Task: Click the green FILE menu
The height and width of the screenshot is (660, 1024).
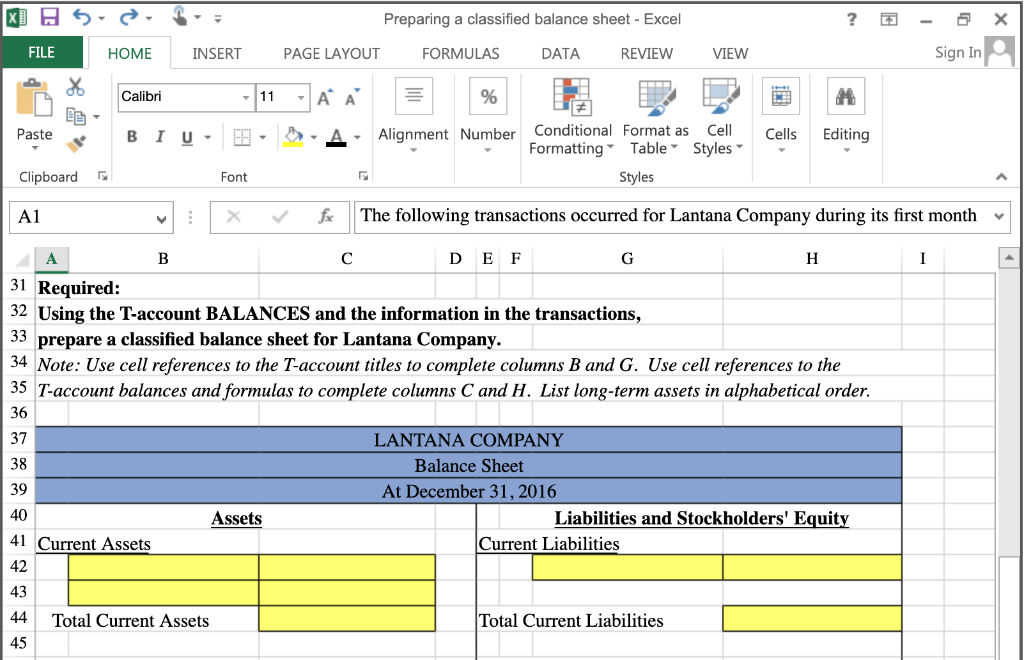Action: click(42, 53)
